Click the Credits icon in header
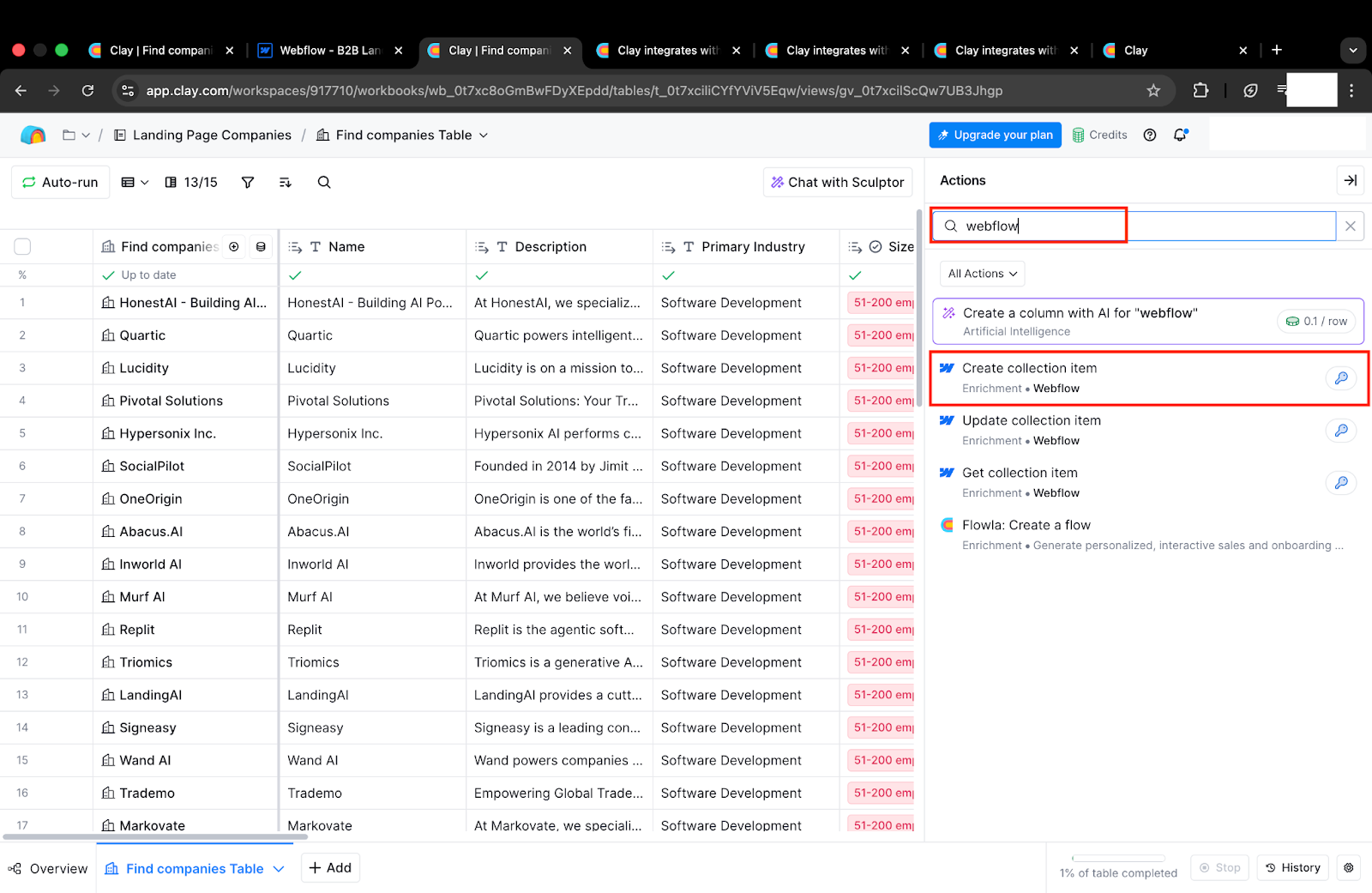Image resolution: width=1372 pixels, height=893 pixels. pyautogui.click(x=1078, y=135)
